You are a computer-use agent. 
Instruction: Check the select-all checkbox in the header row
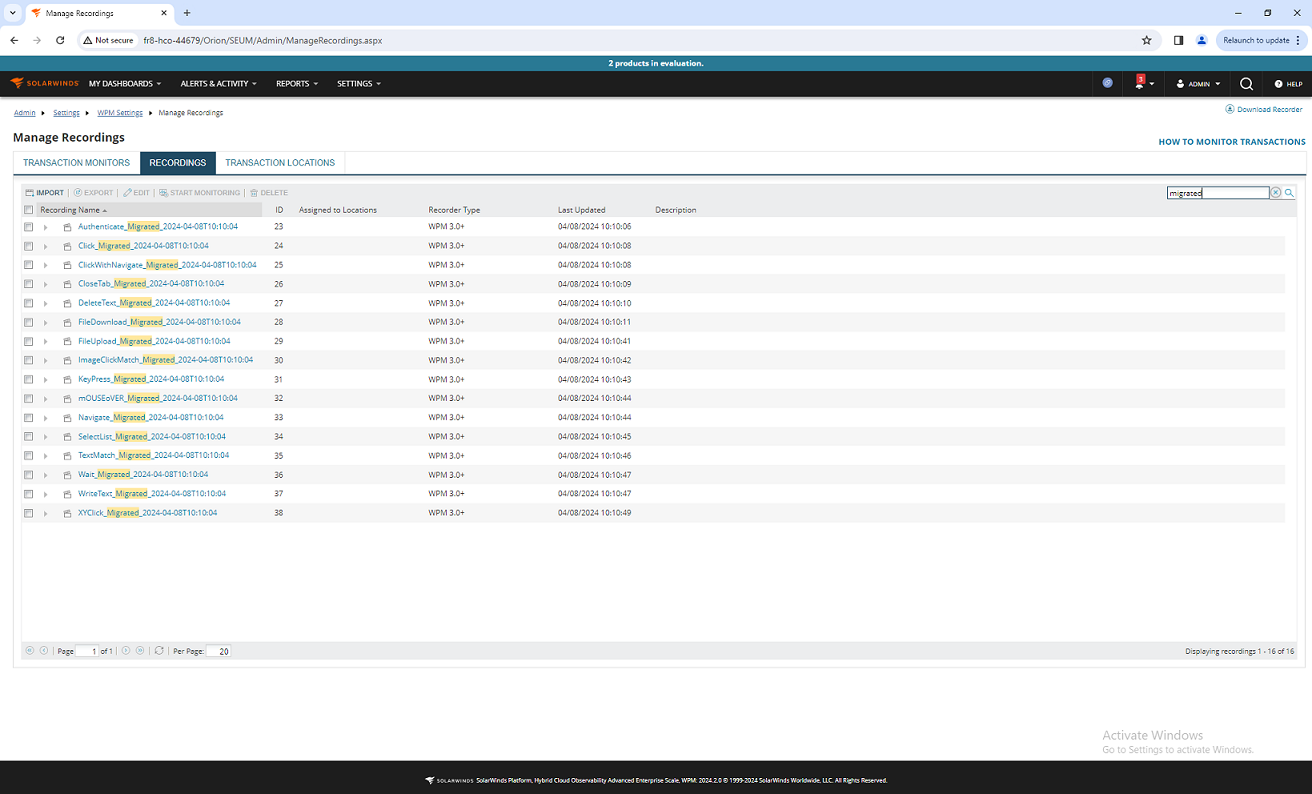click(x=28, y=209)
